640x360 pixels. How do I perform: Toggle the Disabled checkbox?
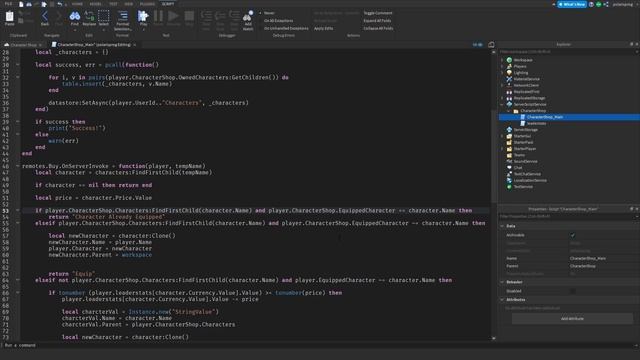(573, 291)
